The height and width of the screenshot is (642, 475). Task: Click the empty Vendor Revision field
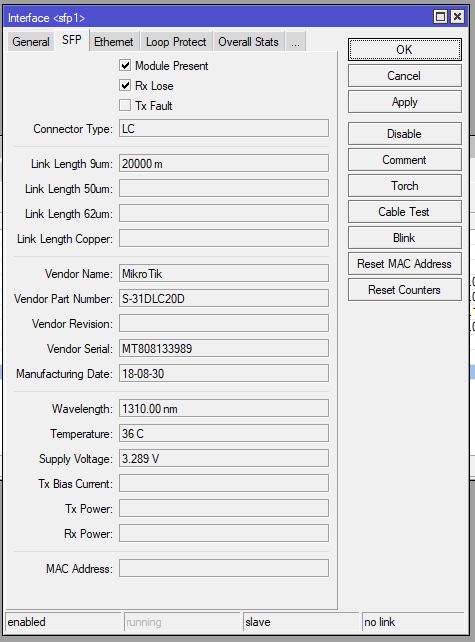click(224, 323)
